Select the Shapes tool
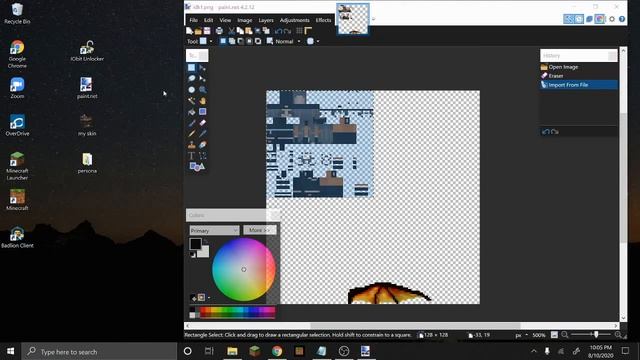Viewport: 640px width, 360px height. click(197, 167)
